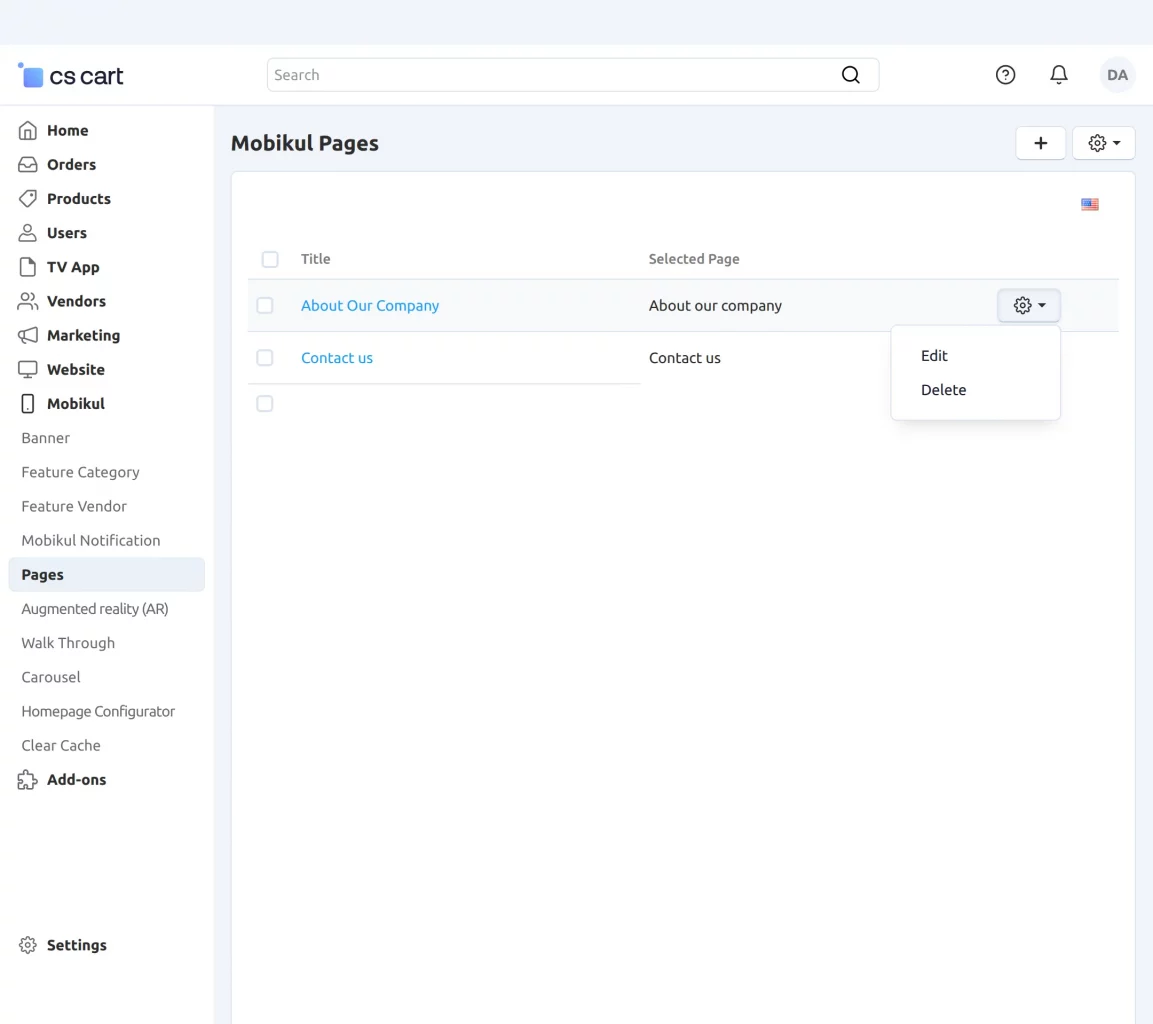Open the notifications bell

pyautogui.click(x=1058, y=75)
